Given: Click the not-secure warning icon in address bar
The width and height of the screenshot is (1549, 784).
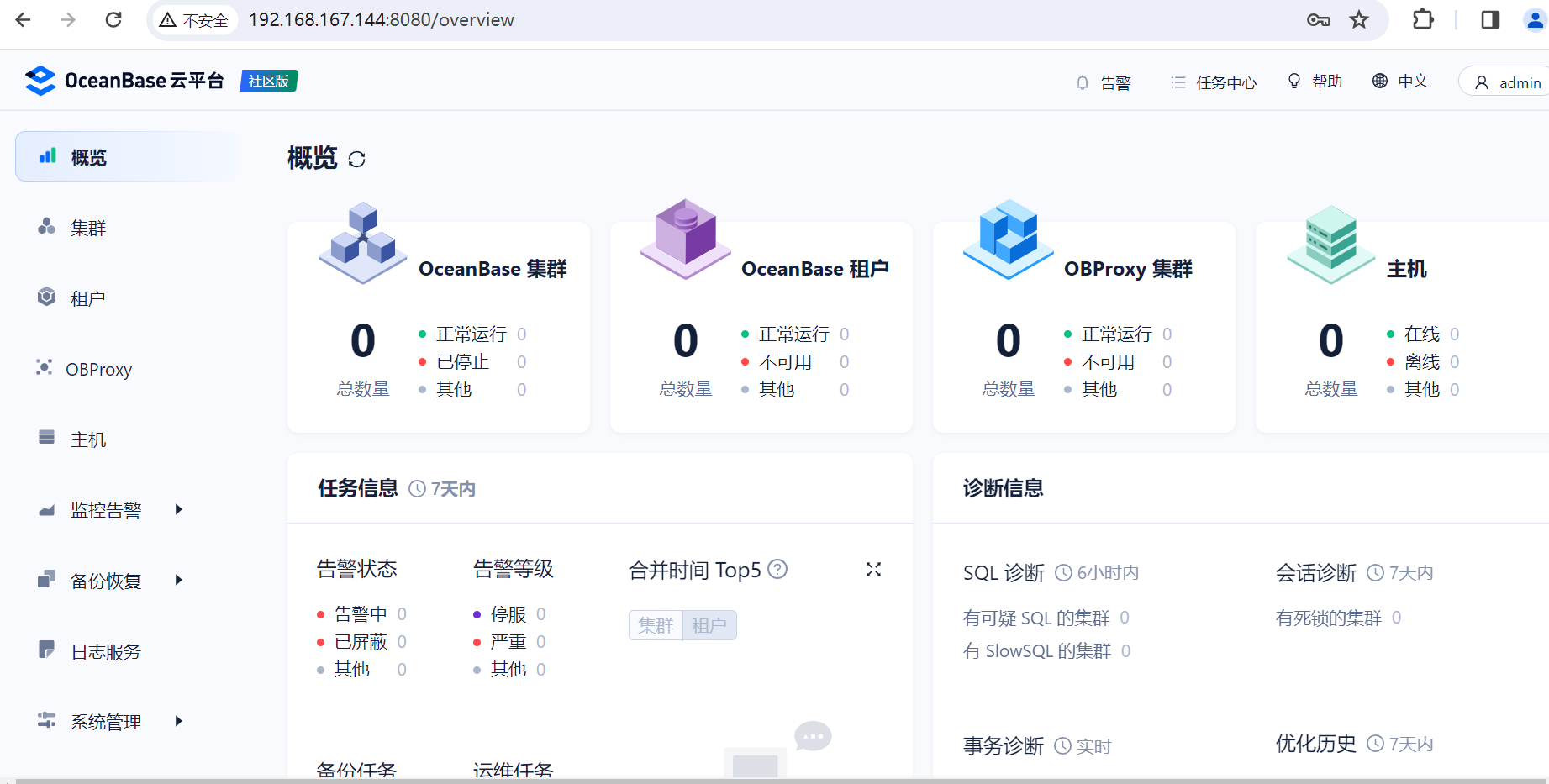Looking at the screenshot, I should [168, 20].
